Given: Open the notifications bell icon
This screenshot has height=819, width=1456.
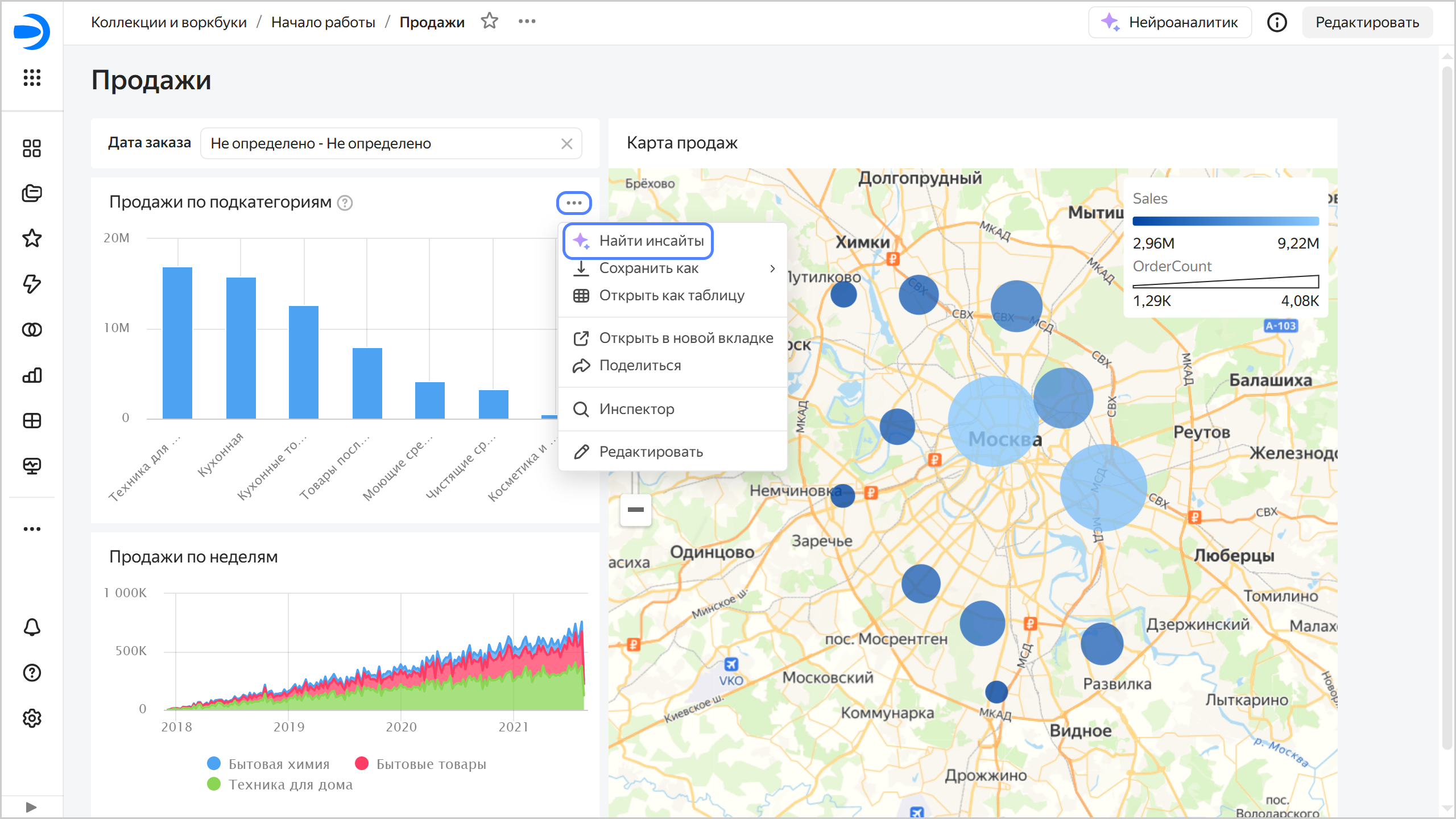Looking at the screenshot, I should 32,627.
